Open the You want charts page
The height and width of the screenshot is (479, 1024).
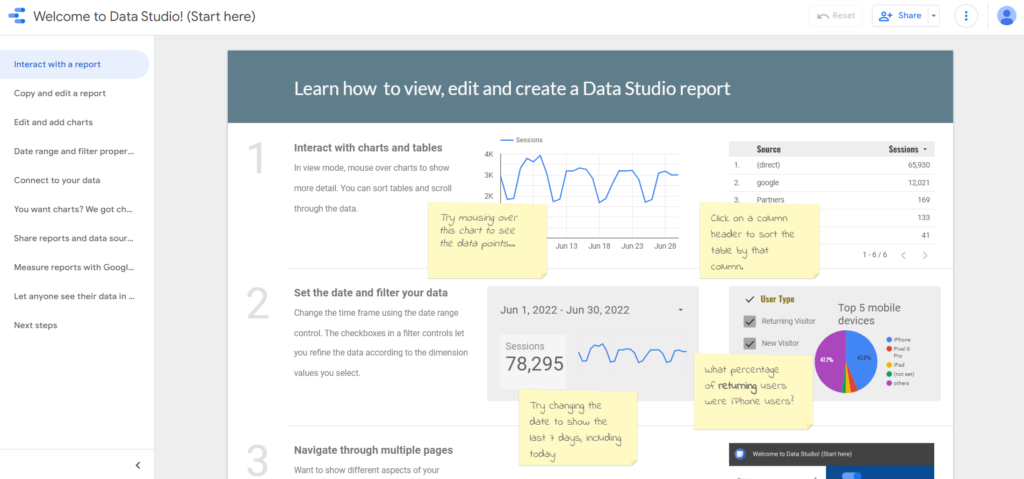tap(74, 209)
